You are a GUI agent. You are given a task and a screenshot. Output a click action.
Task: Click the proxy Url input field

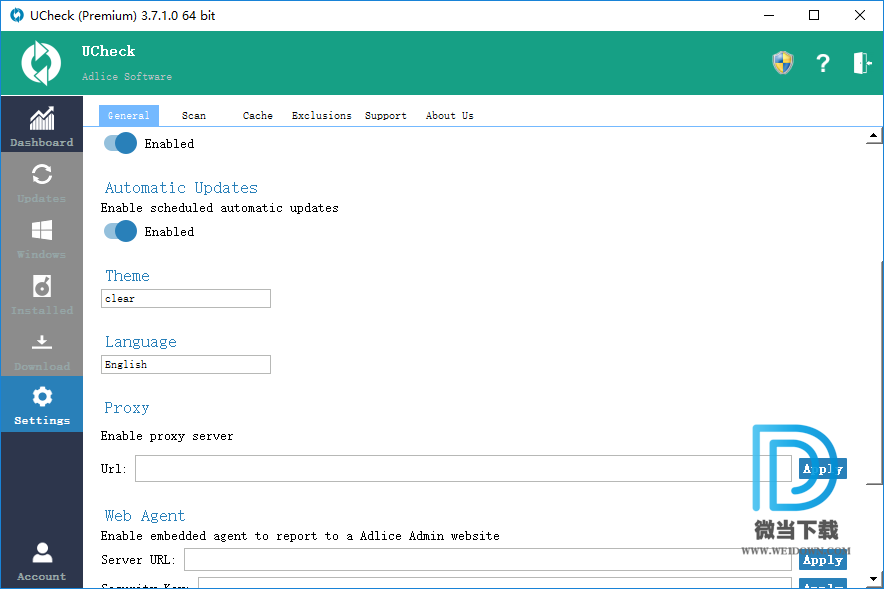click(450, 469)
